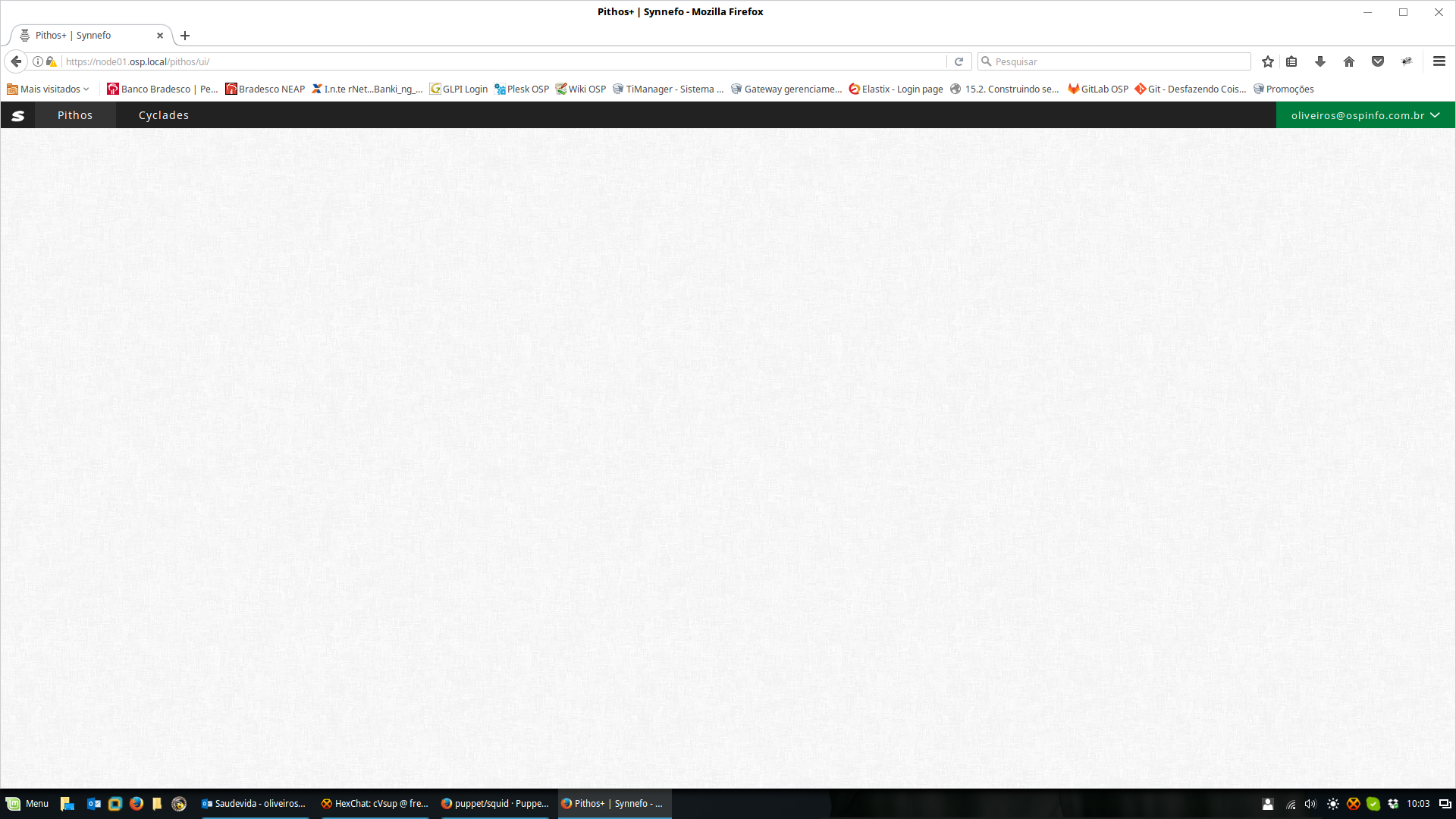
Task: Open the Banco Bradesco bookmark
Action: coord(162,89)
